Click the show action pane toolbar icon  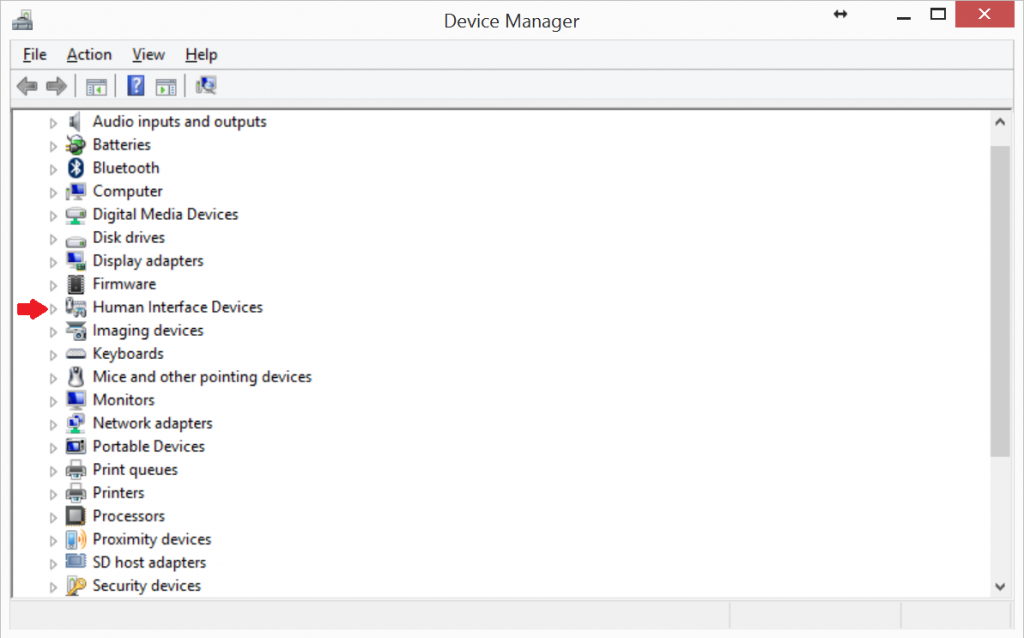click(166, 86)
